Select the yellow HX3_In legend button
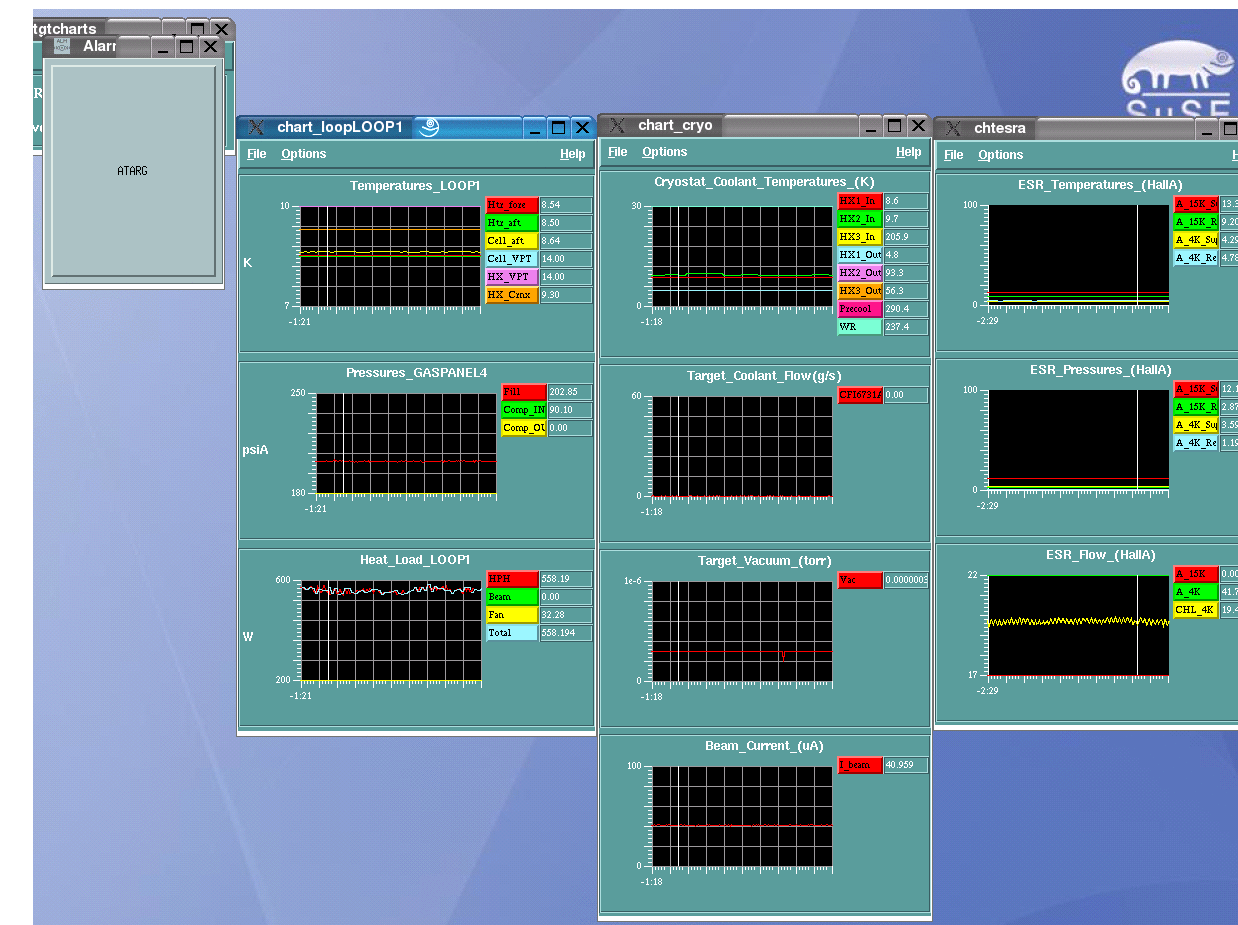1238x925 pixels. coord(860,237)
